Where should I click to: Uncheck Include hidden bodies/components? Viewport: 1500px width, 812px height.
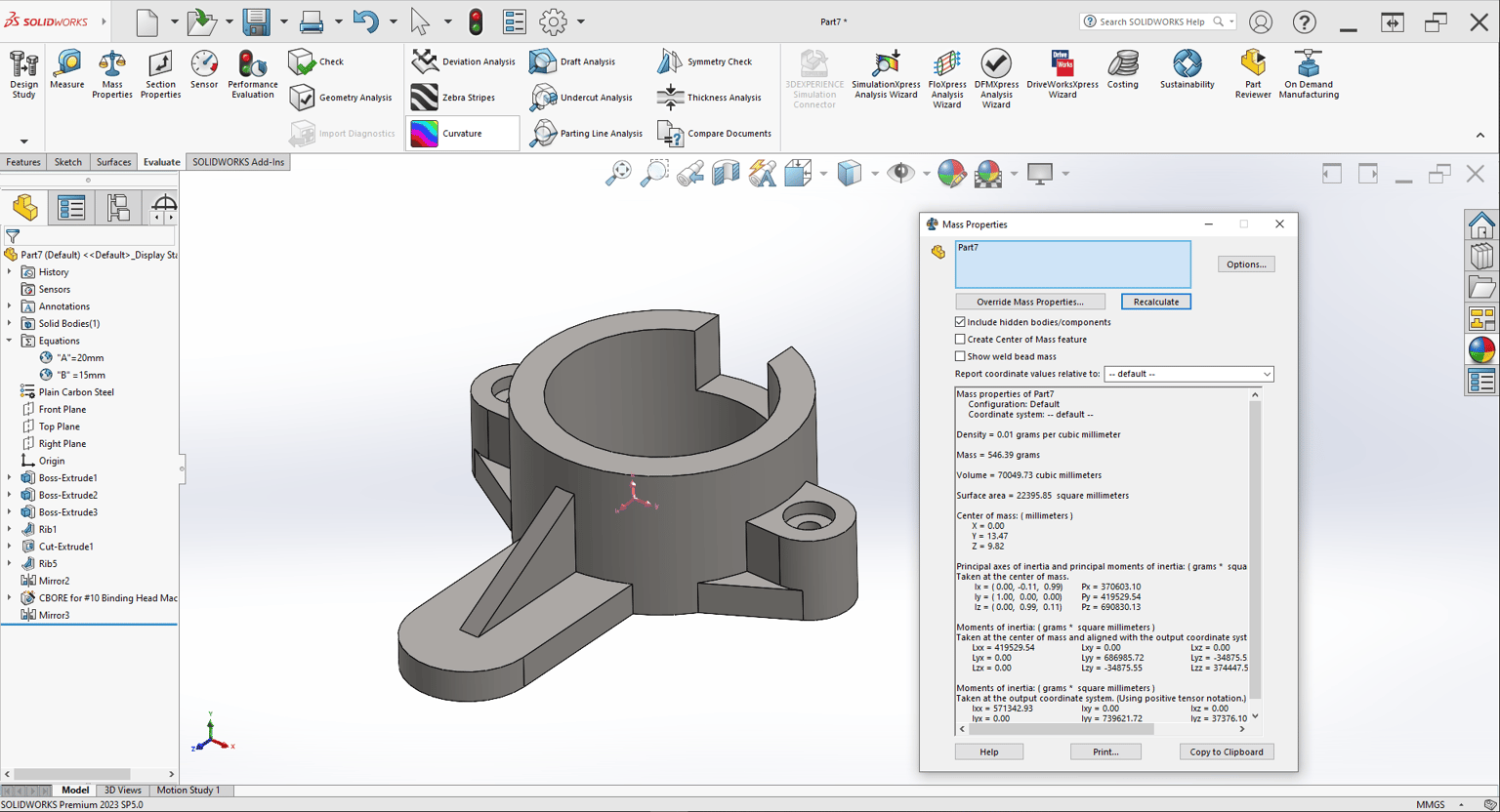tap(960, 322)
